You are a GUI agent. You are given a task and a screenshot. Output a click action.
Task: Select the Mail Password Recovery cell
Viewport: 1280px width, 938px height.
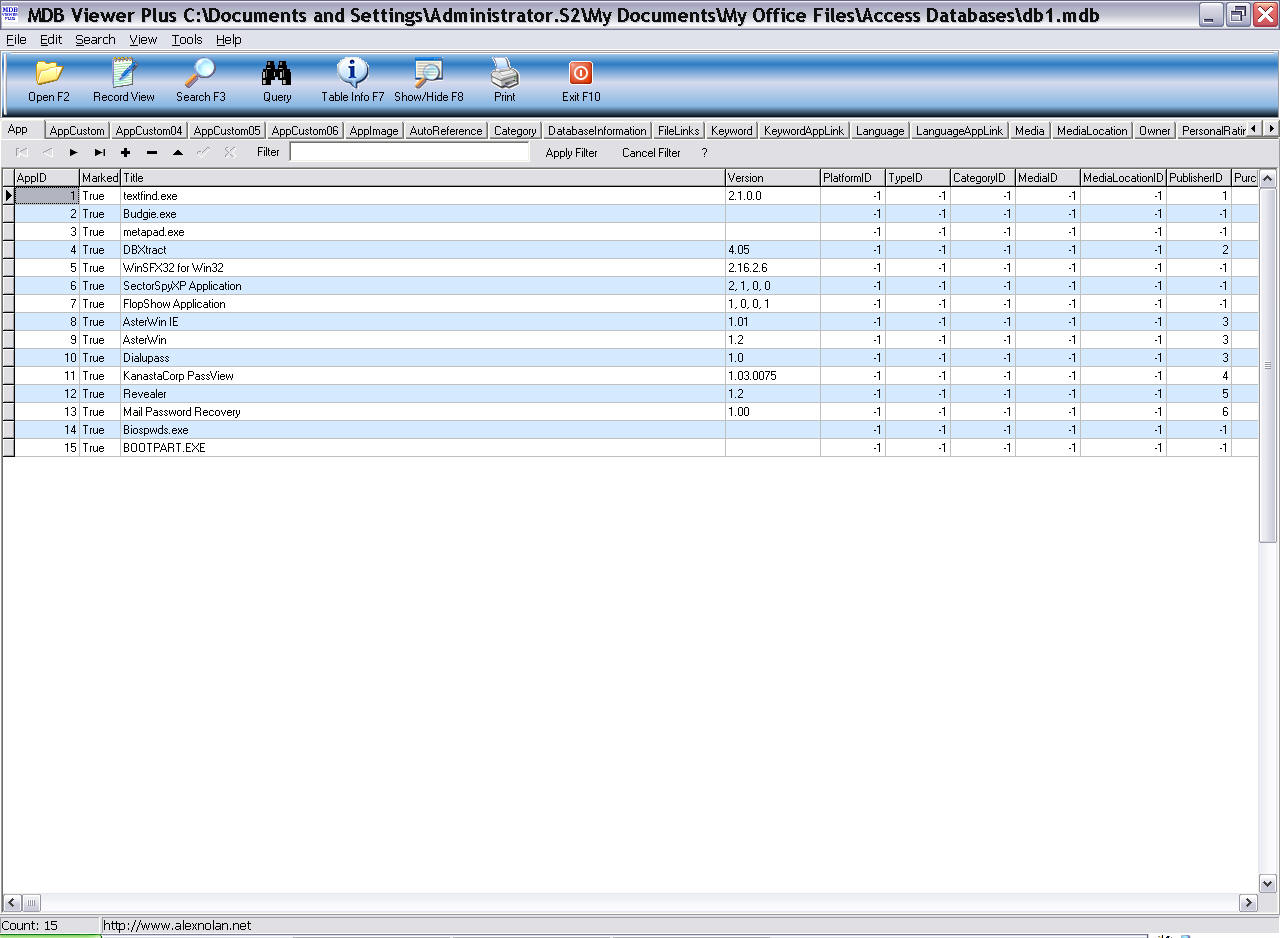click(423, 412)
